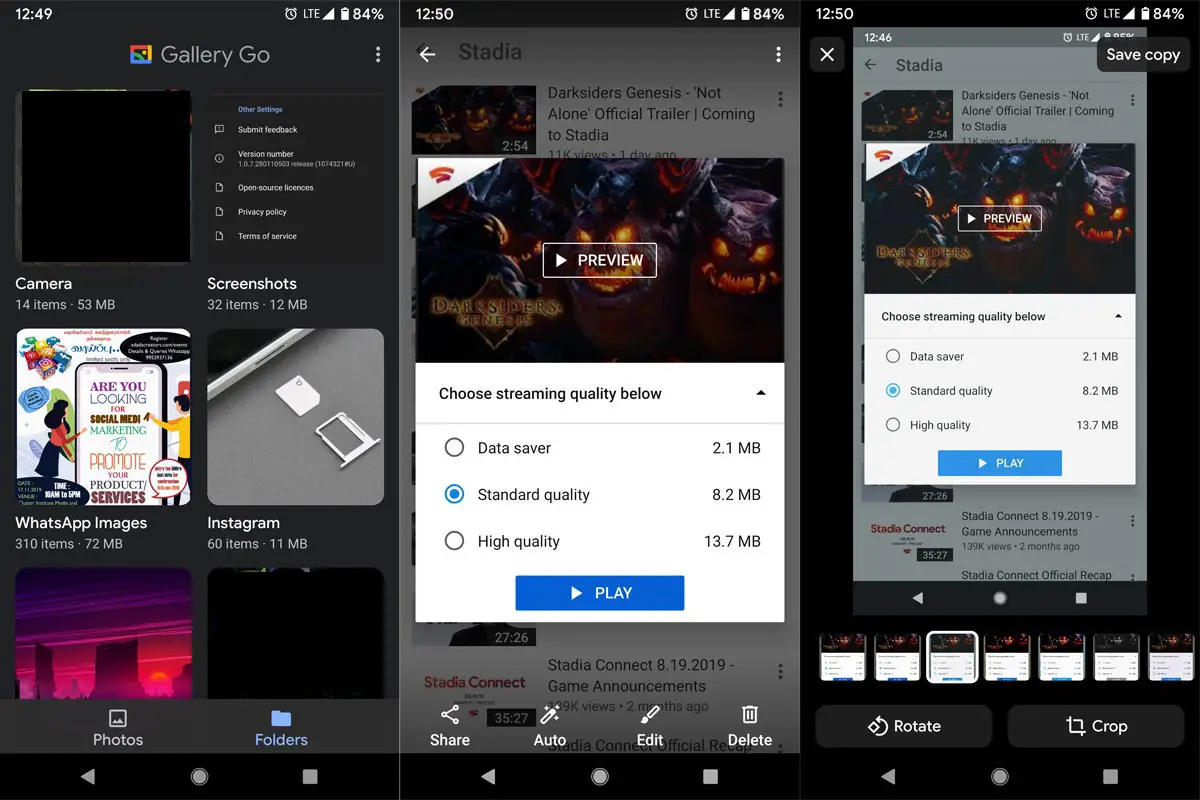Select the fifth filter thumbnail

tap(1061, 657)
